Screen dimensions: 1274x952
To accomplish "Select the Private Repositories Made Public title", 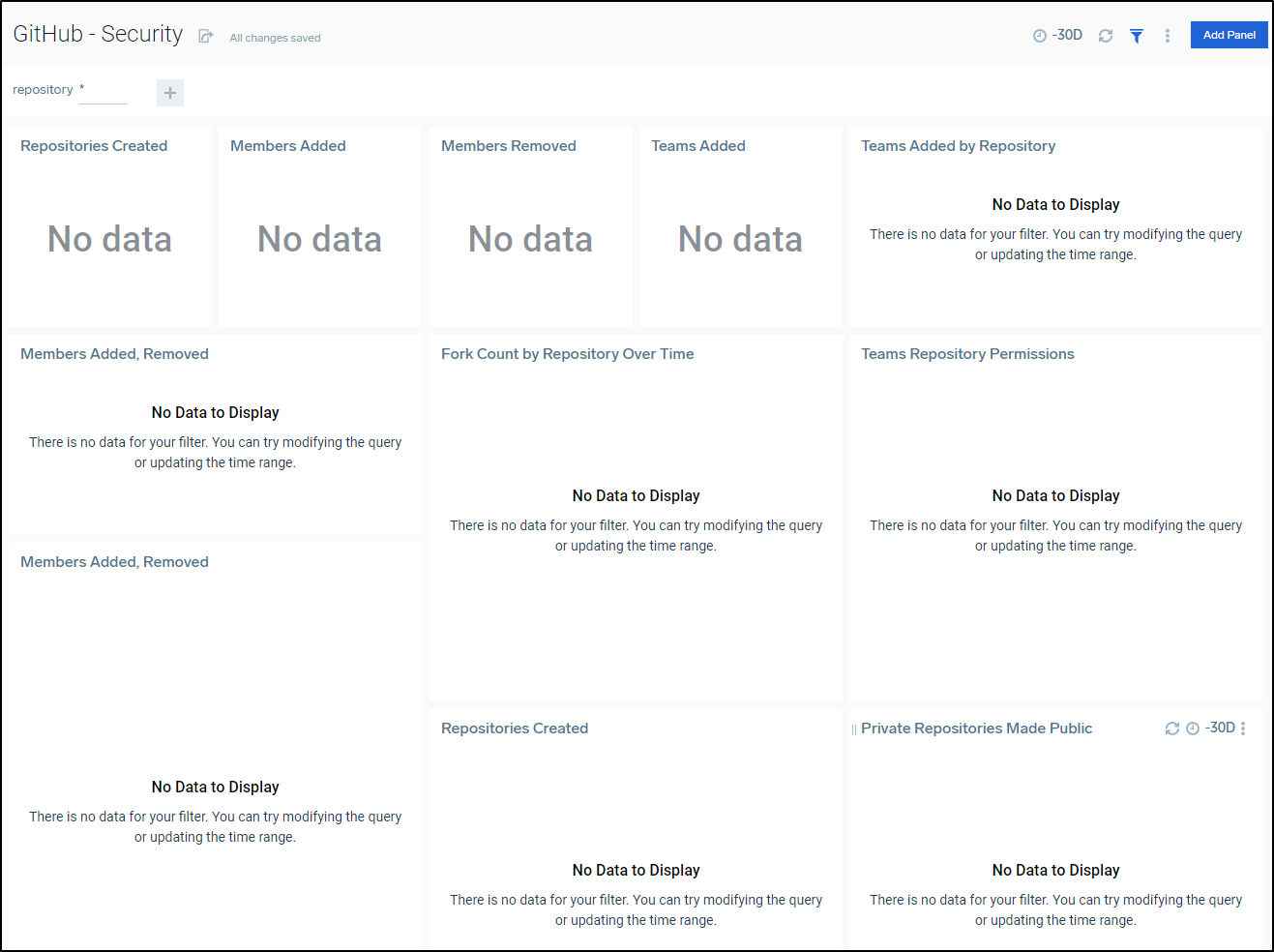I will pos(977,729).
